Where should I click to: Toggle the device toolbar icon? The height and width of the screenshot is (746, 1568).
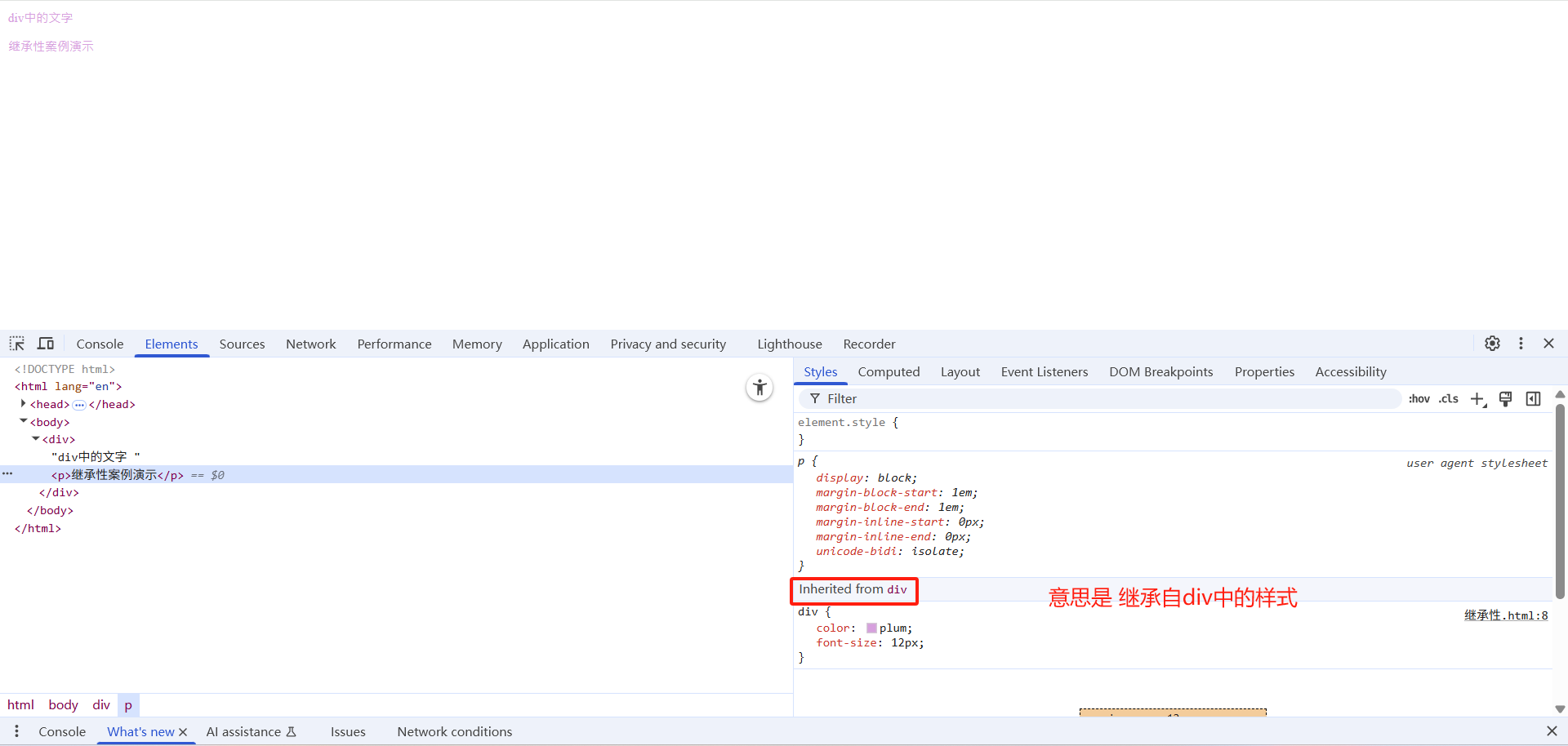(46, 344)
